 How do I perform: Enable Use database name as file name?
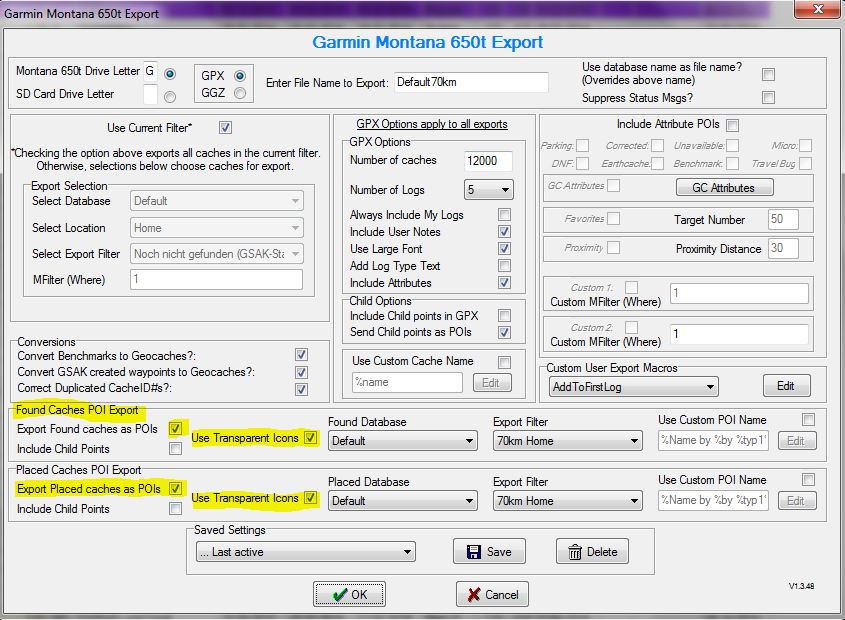click(x=768, y=74)
